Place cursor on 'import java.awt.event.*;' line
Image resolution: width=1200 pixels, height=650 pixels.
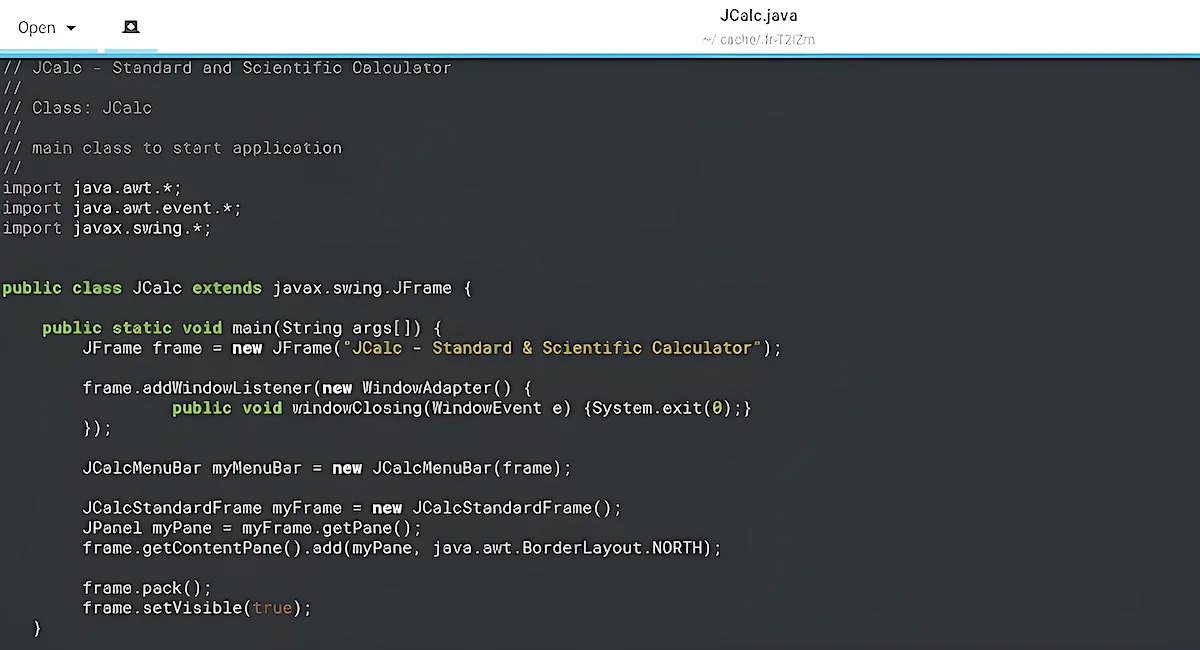pyautogui.click(x=122, y=208)
